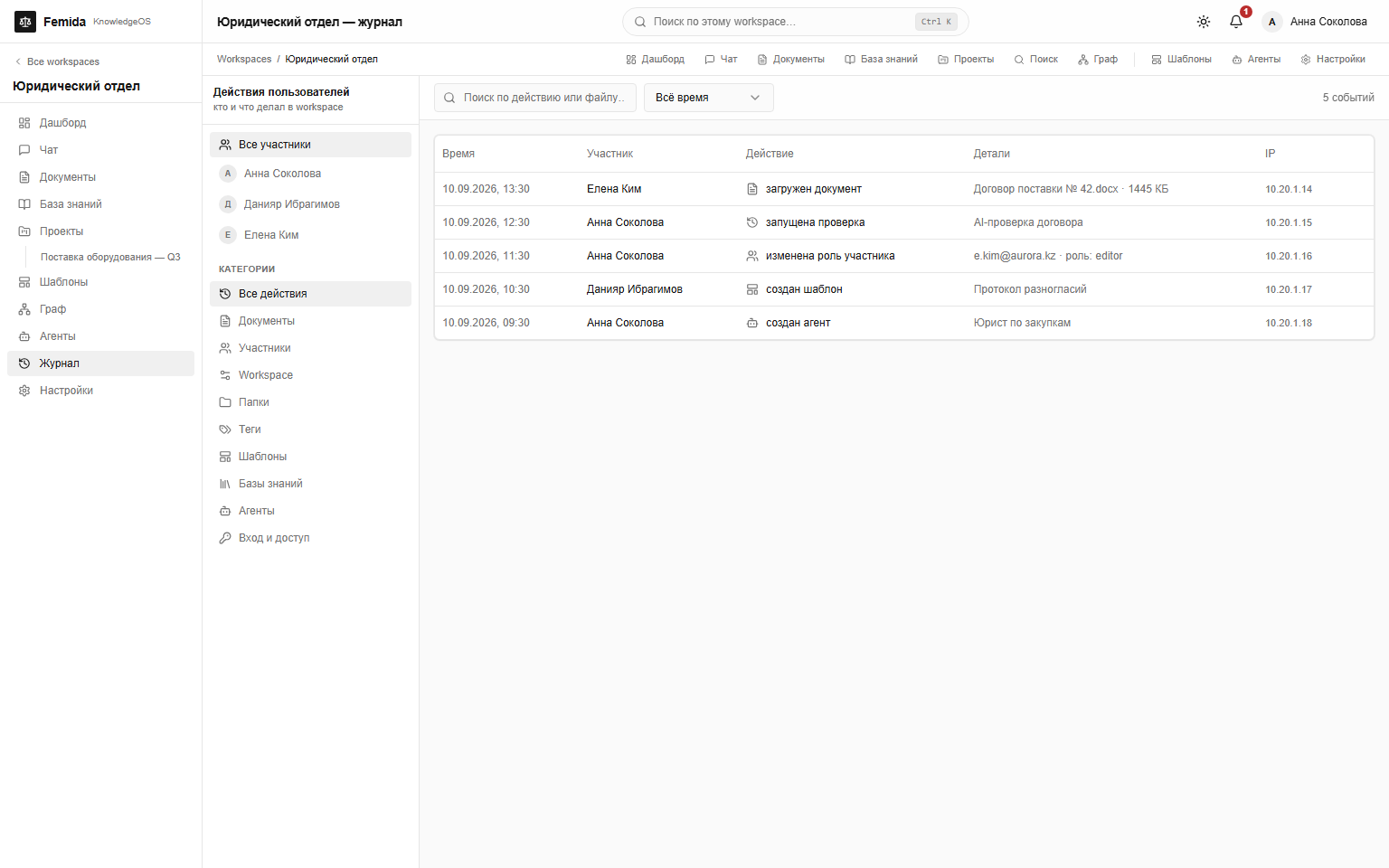The image size is (1389, 868).
Task: Open Чат in the left sidebar
Action: pyautogui.click(x=100, y=150)
